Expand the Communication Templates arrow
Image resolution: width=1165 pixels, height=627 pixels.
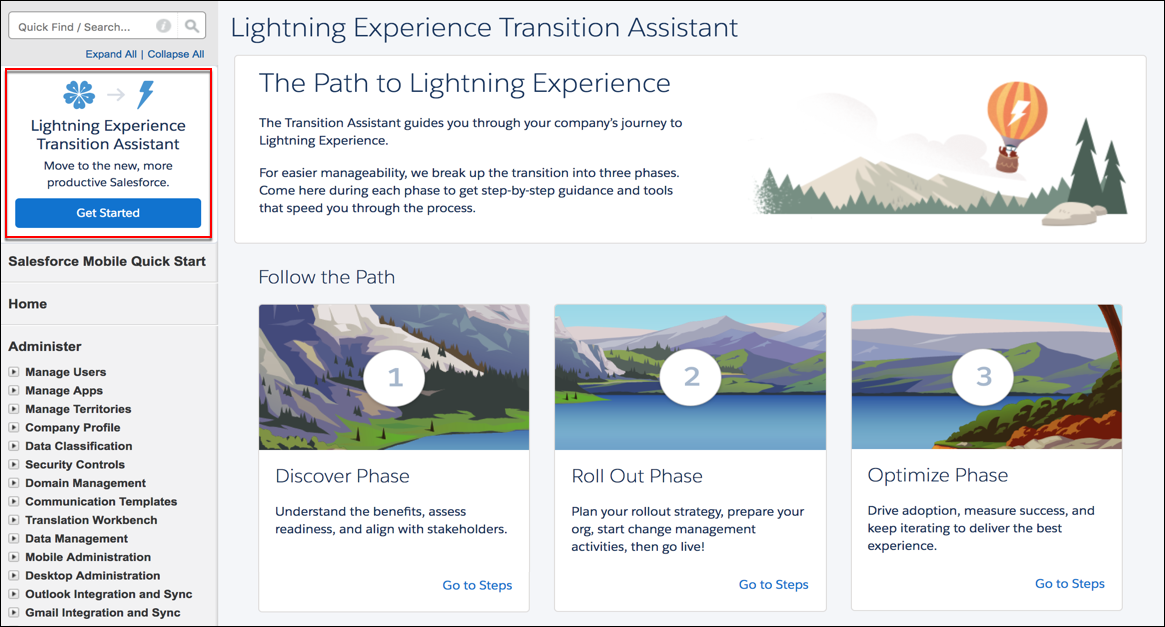click(13, 501)
